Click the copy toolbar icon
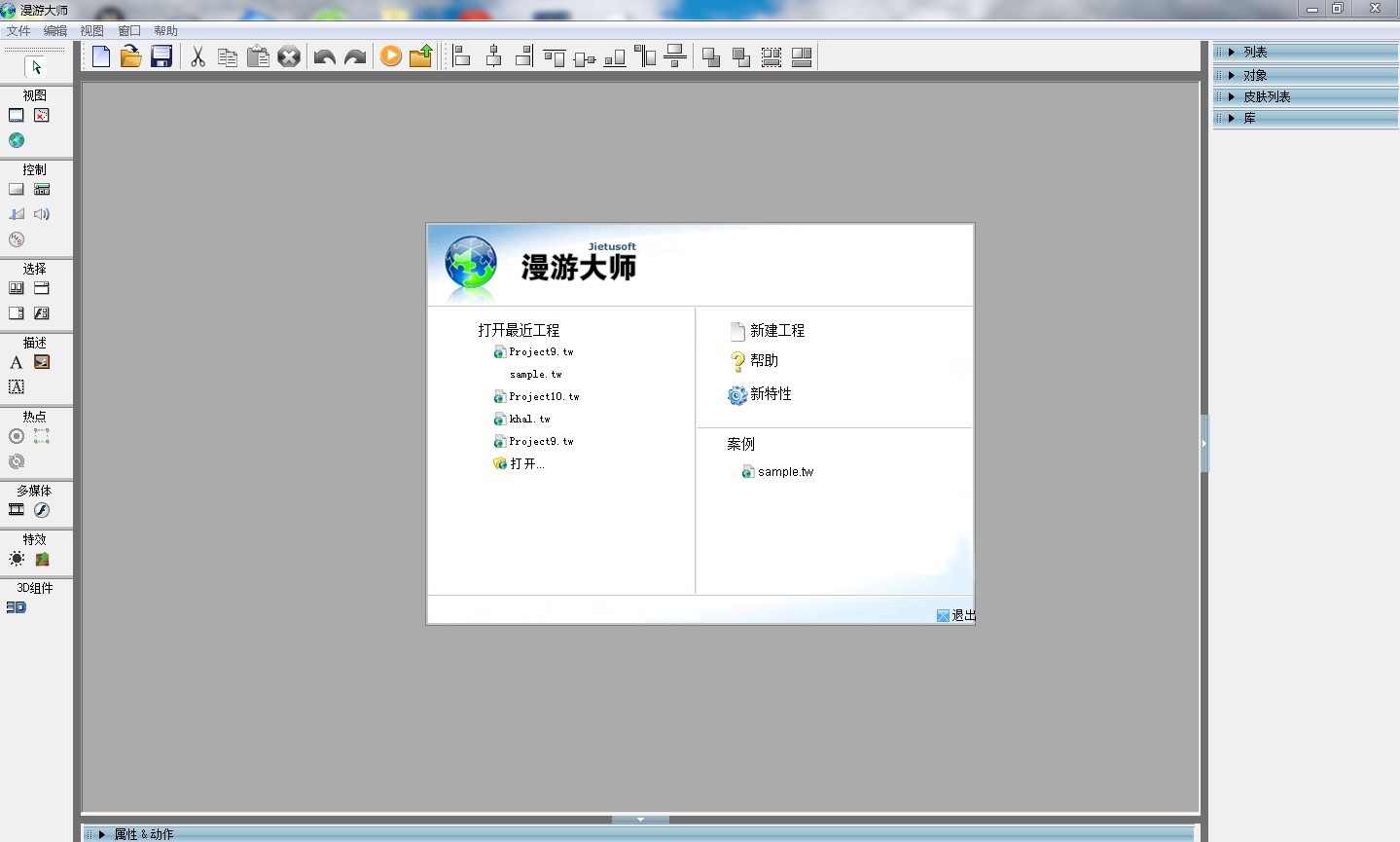The image size is (1400, 842). [x=228, y=56]
